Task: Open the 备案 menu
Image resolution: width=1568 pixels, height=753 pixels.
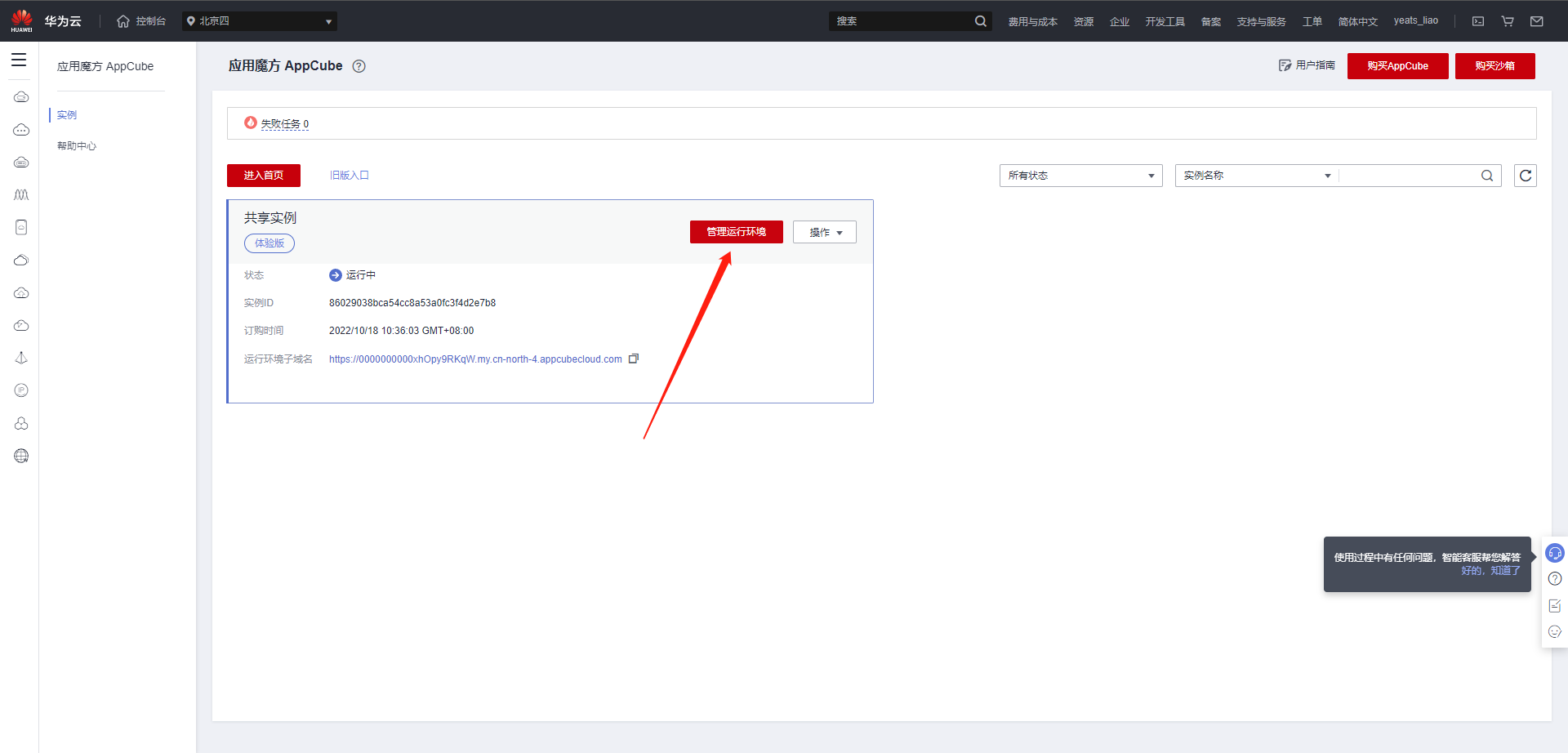Action: [x=1211, y=21]
